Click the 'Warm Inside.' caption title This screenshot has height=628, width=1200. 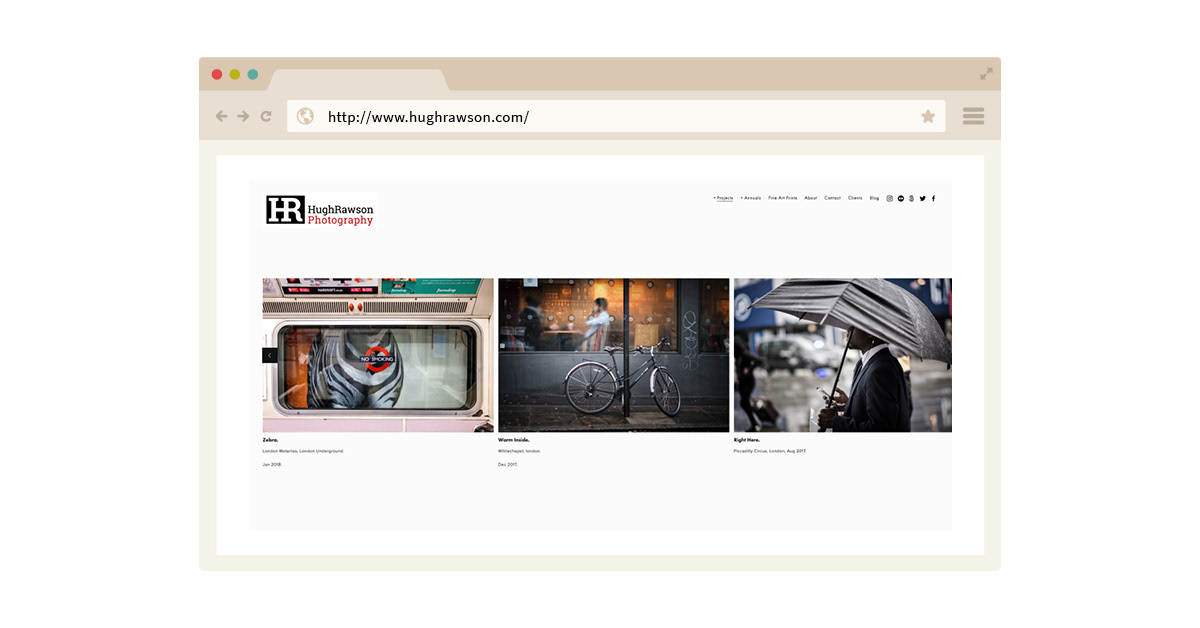coord(514,440)
